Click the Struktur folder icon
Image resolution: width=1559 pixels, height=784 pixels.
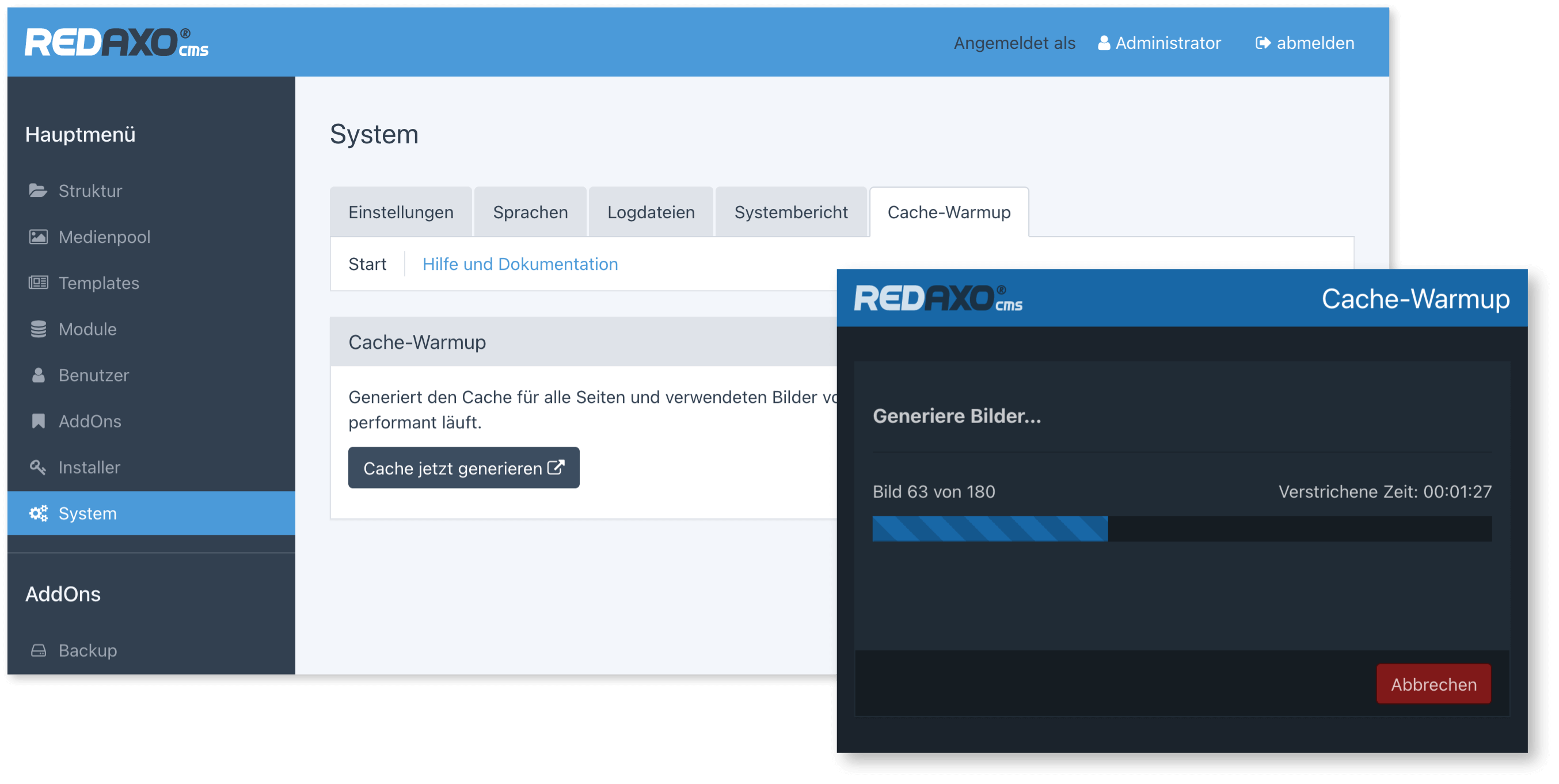click(38, 191)
